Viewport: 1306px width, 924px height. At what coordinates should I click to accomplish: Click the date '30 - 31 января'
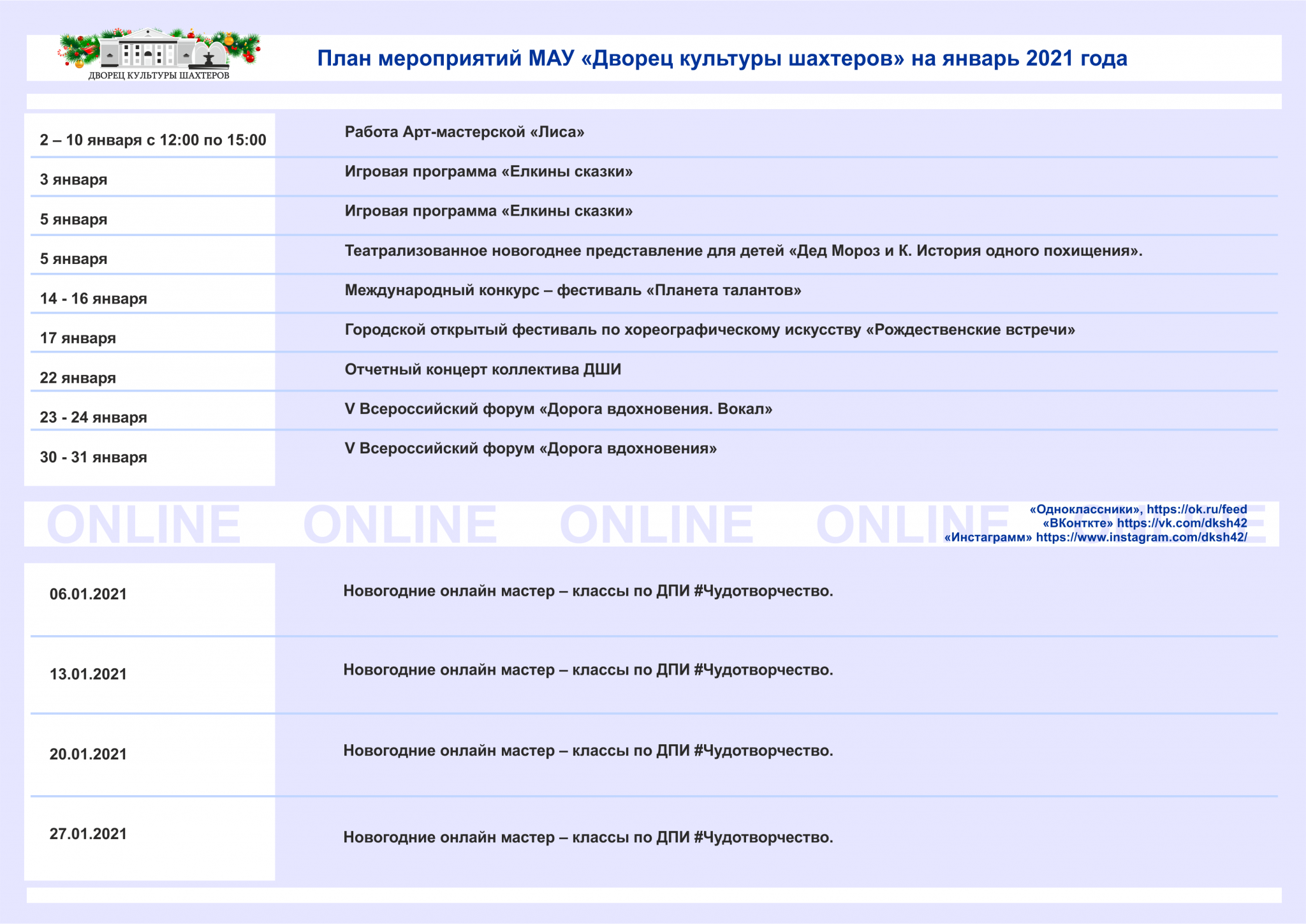[93, 457]
